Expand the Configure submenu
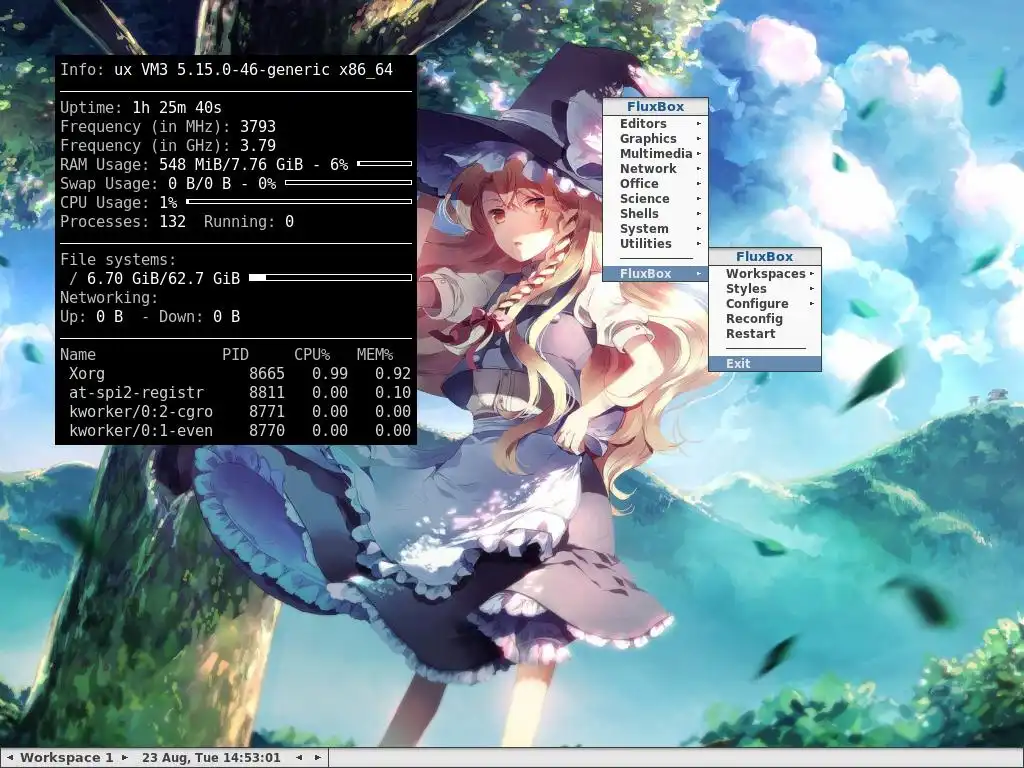The width and height of the screenshot is (1024, 768). pyautogui.click(x=765, y=304)
